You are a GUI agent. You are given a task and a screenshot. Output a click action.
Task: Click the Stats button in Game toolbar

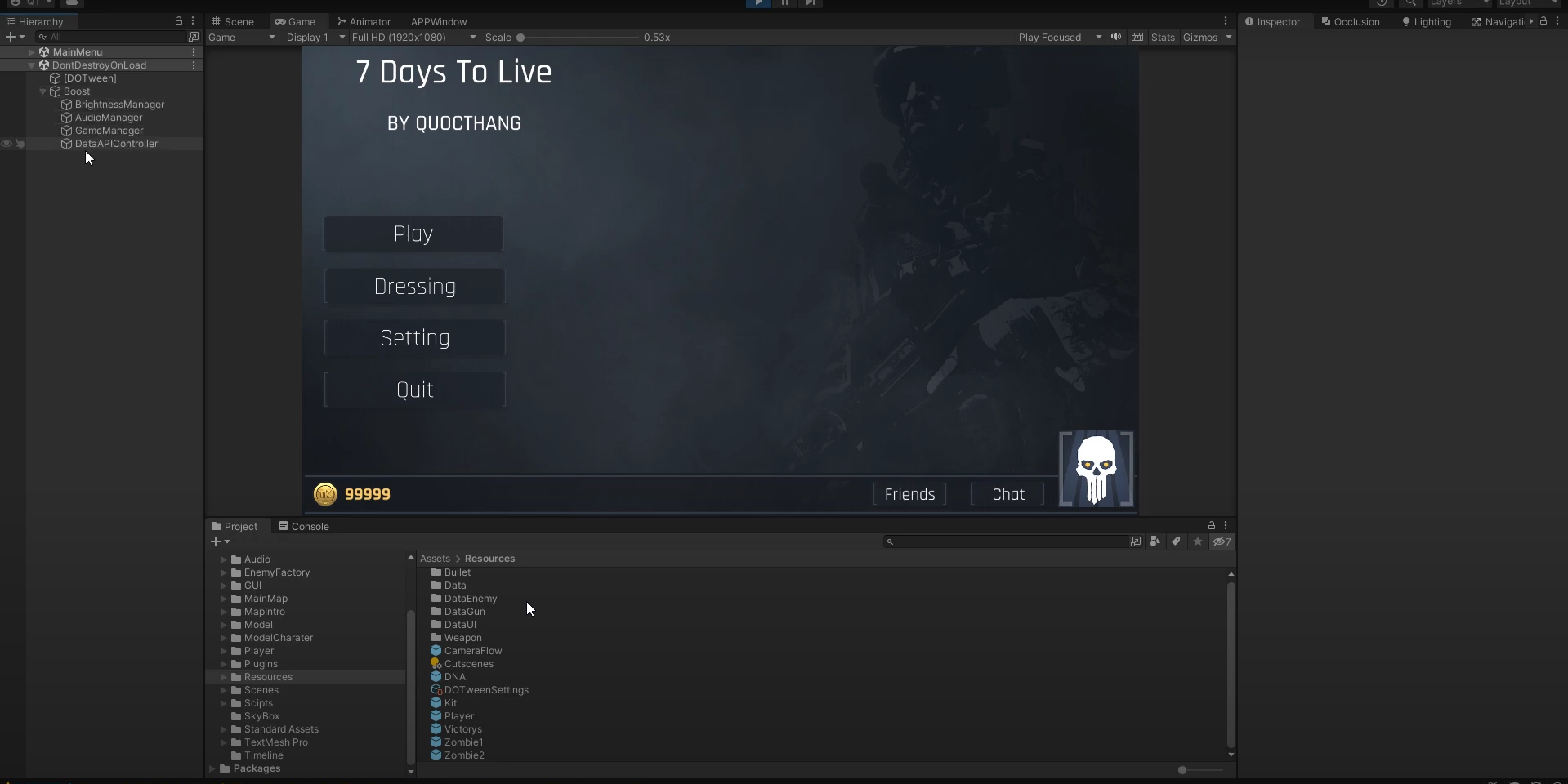pyautogui.click(x=1163, y=38)
